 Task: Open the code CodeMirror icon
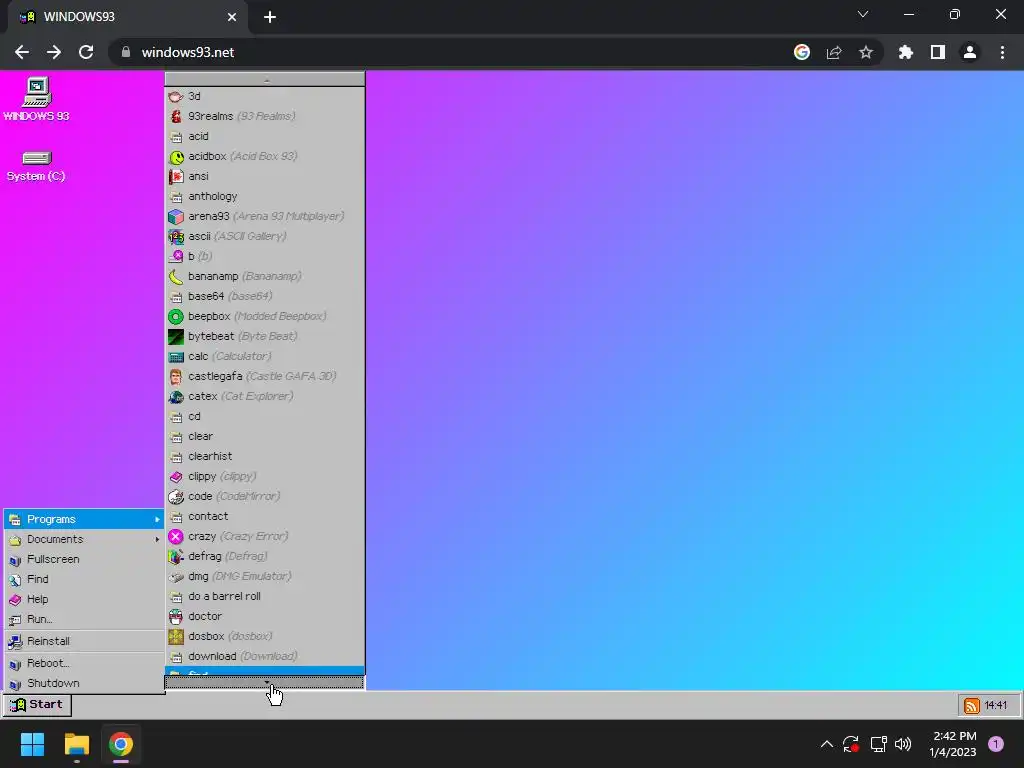point(176,496)
